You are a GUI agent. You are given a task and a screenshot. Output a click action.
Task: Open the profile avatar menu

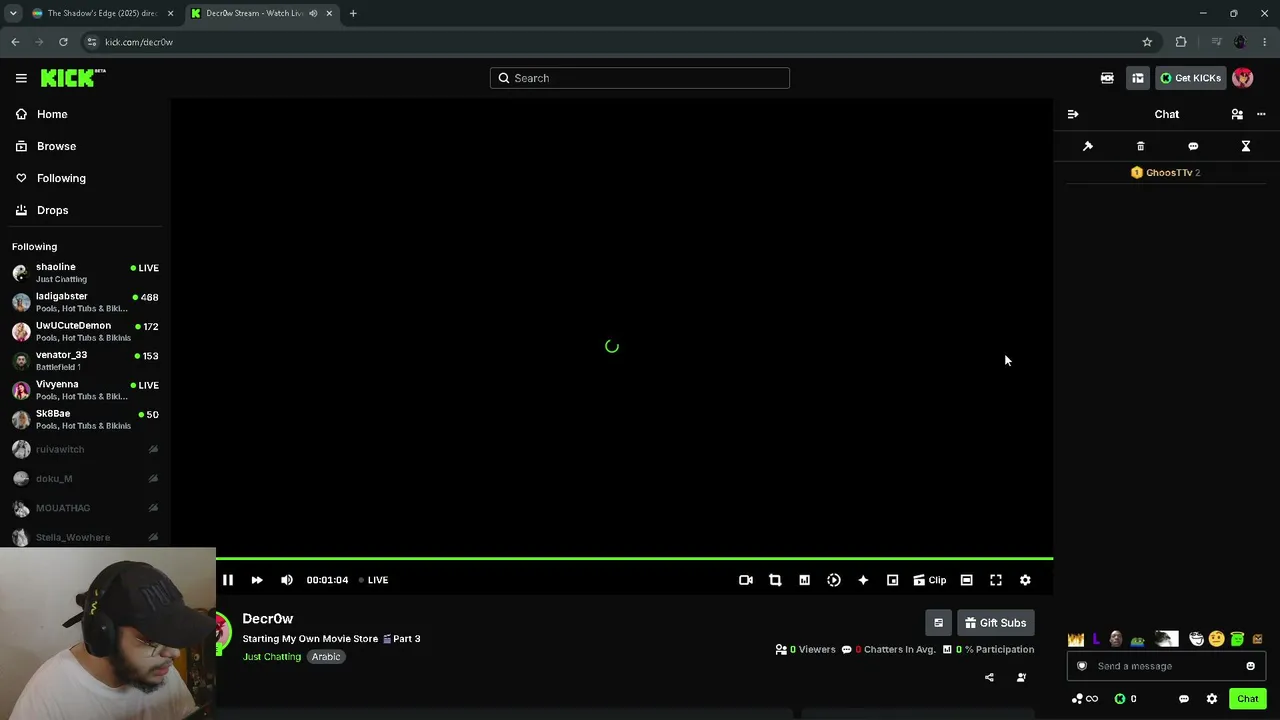pyautogui.click(x=1243, y=78)
